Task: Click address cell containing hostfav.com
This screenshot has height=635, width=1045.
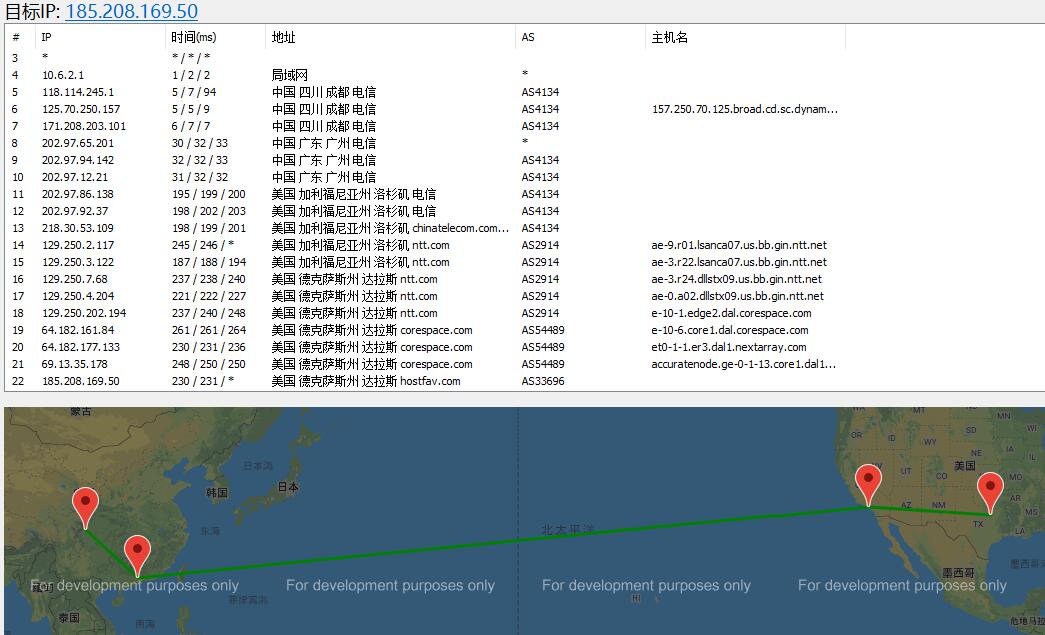Action: 365,381
